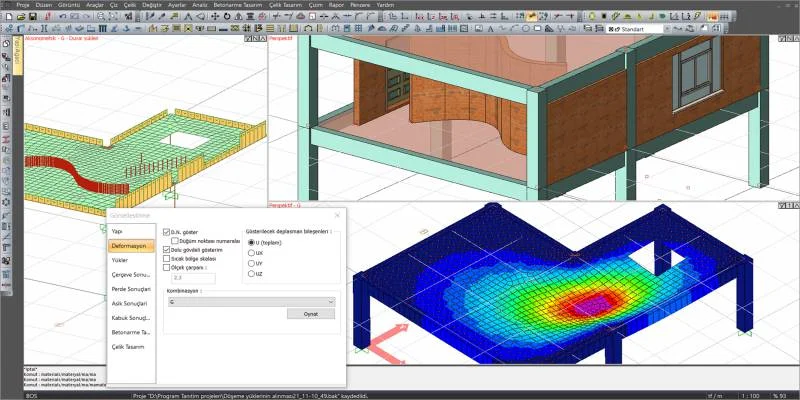800x400 pixels.
Task: Click the circular Rotate tool icon
Action: coord(227,16)
